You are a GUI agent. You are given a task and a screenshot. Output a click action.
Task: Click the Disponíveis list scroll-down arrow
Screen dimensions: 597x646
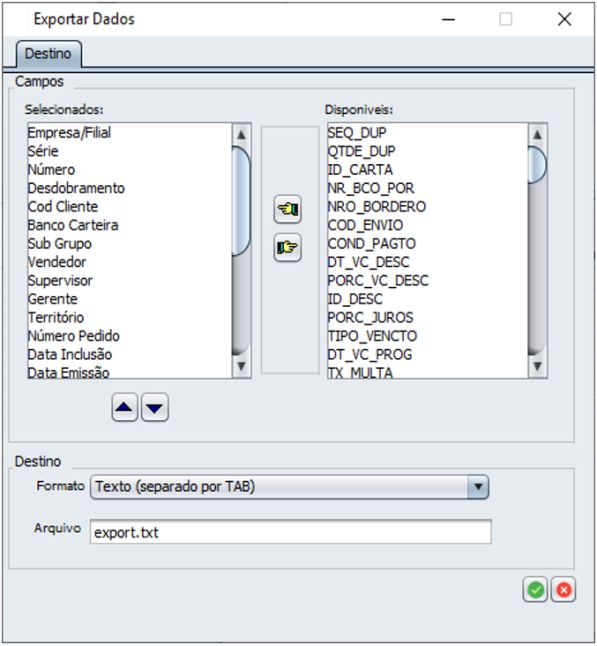coord(537,366)
